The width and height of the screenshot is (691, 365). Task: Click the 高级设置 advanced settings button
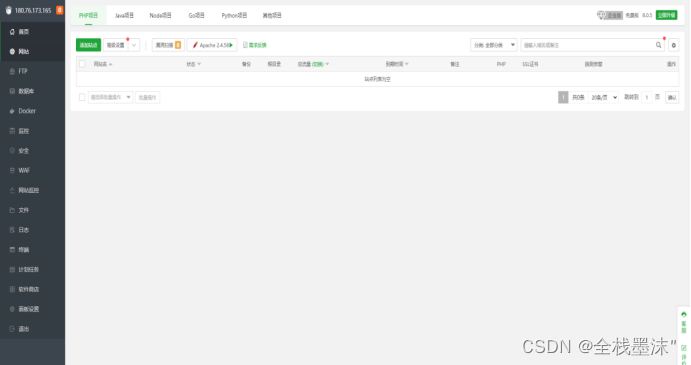point(115,45)
